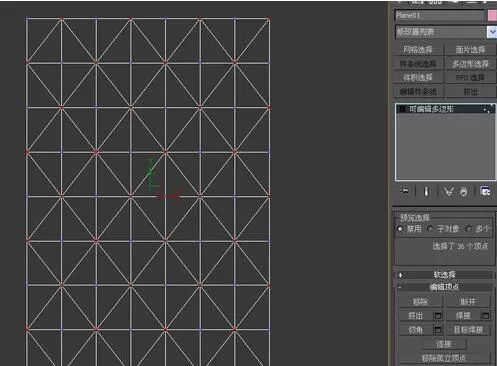
Task: Click the 网格选择 modifier button
Action: [x=418, y=50]
